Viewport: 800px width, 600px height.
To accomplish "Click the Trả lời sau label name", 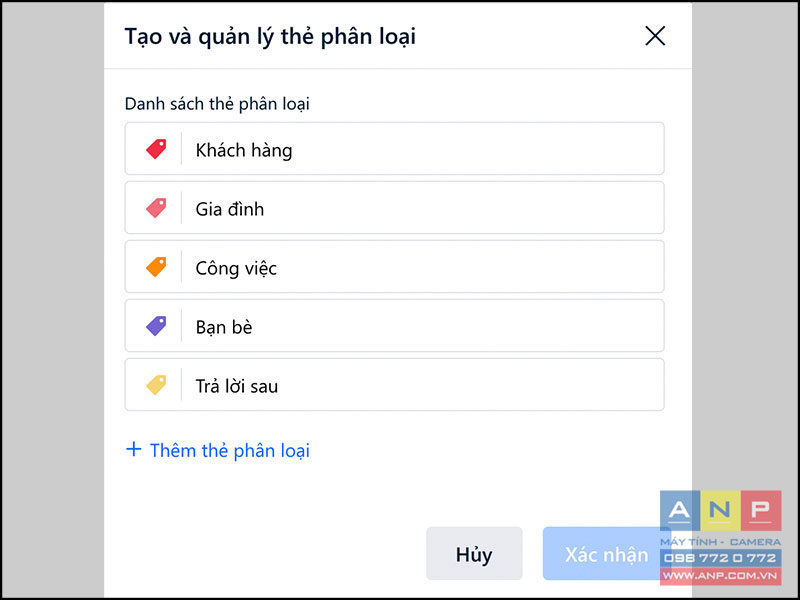I will tap(237, 386).
